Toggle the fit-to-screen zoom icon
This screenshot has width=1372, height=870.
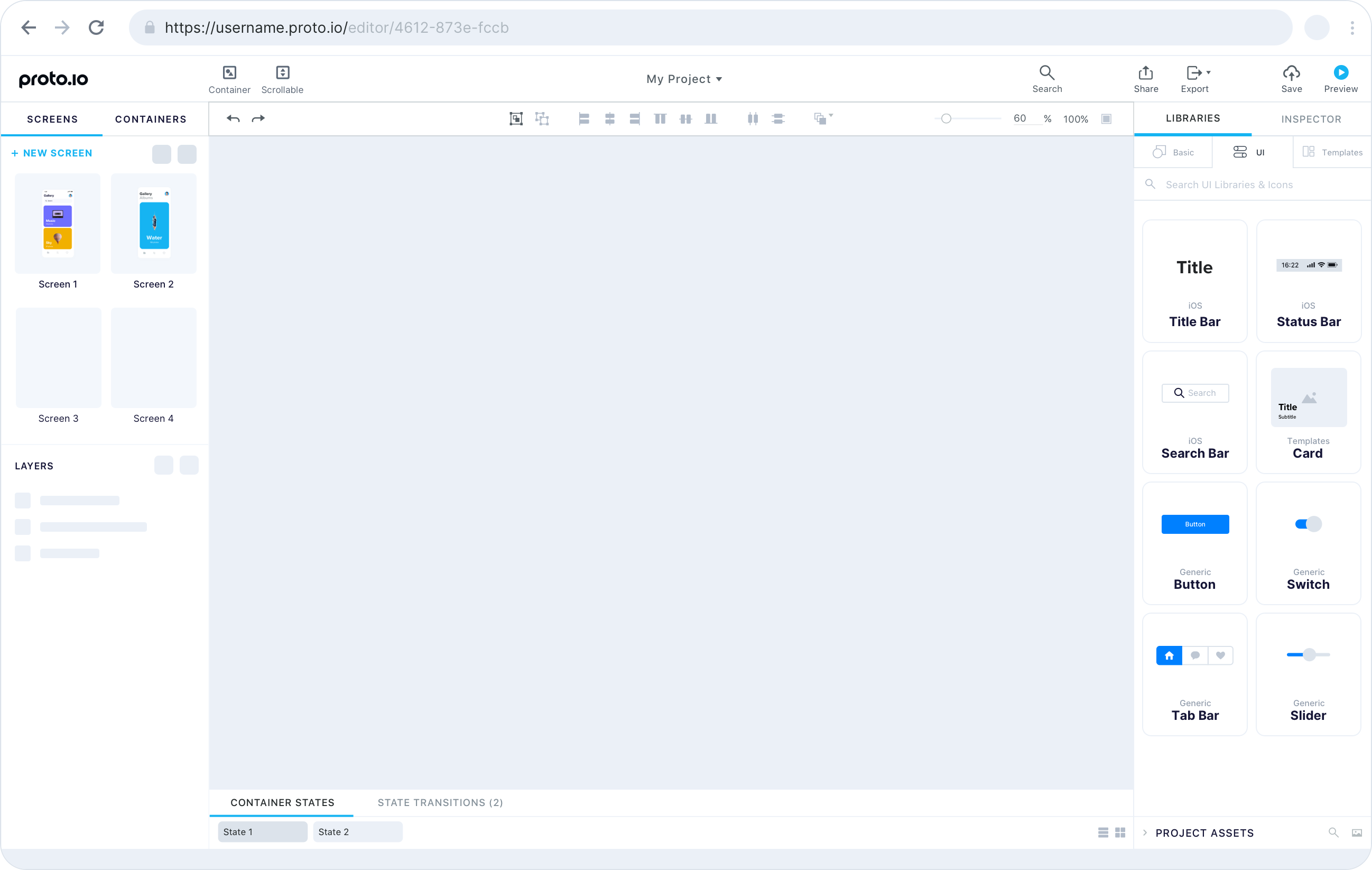pyautogui.click(x=1106, y=118)
